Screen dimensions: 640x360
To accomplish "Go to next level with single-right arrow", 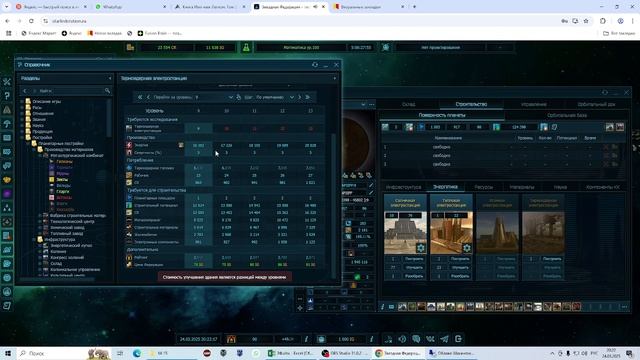I will 300,97.
